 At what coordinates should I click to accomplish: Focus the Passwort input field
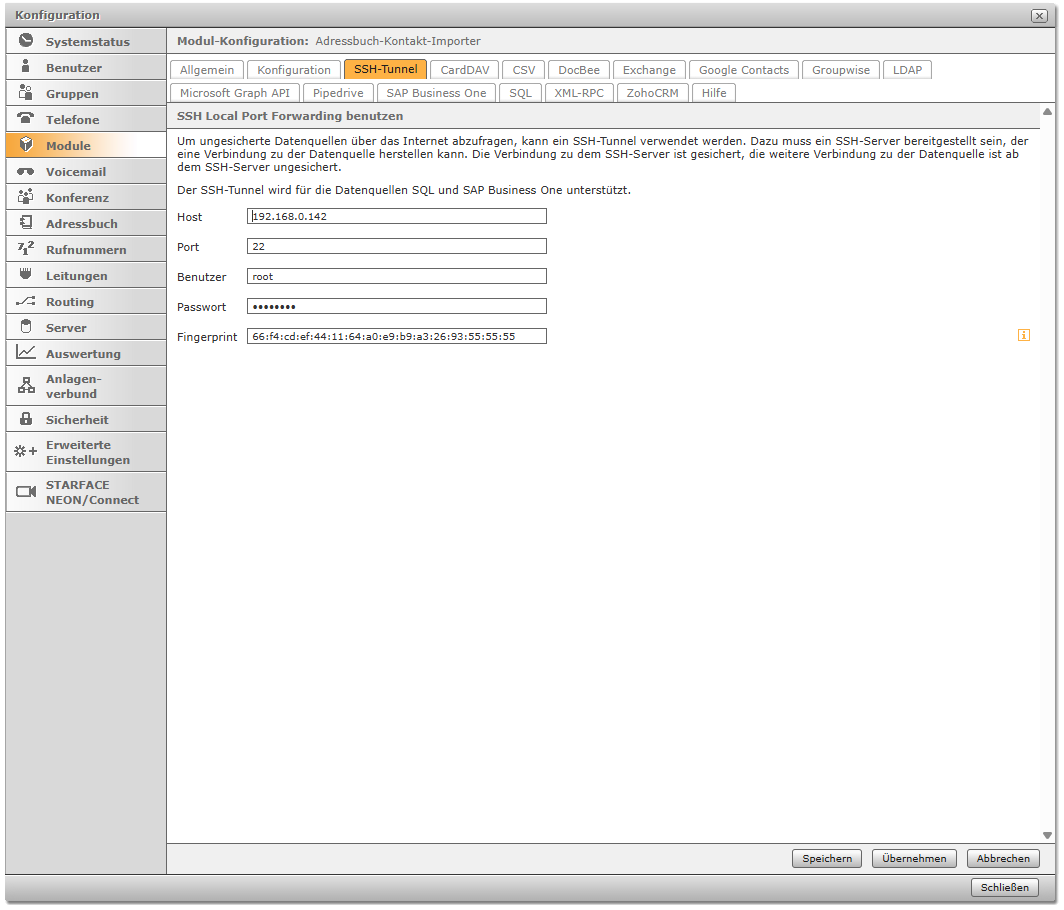coord(396,307)
